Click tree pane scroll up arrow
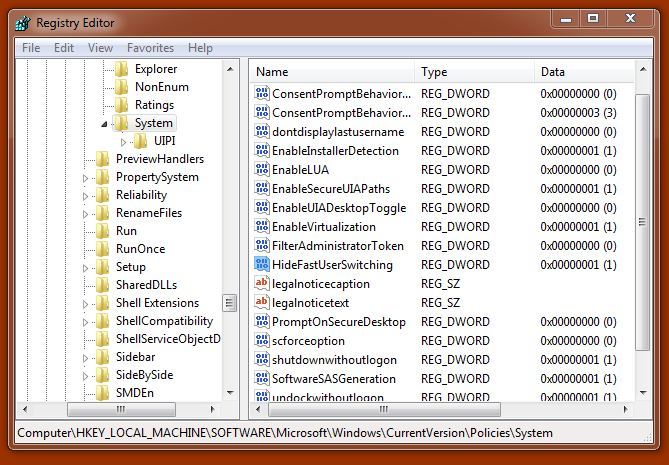This screenshot has width=669, height=465. tap(230, 69)
